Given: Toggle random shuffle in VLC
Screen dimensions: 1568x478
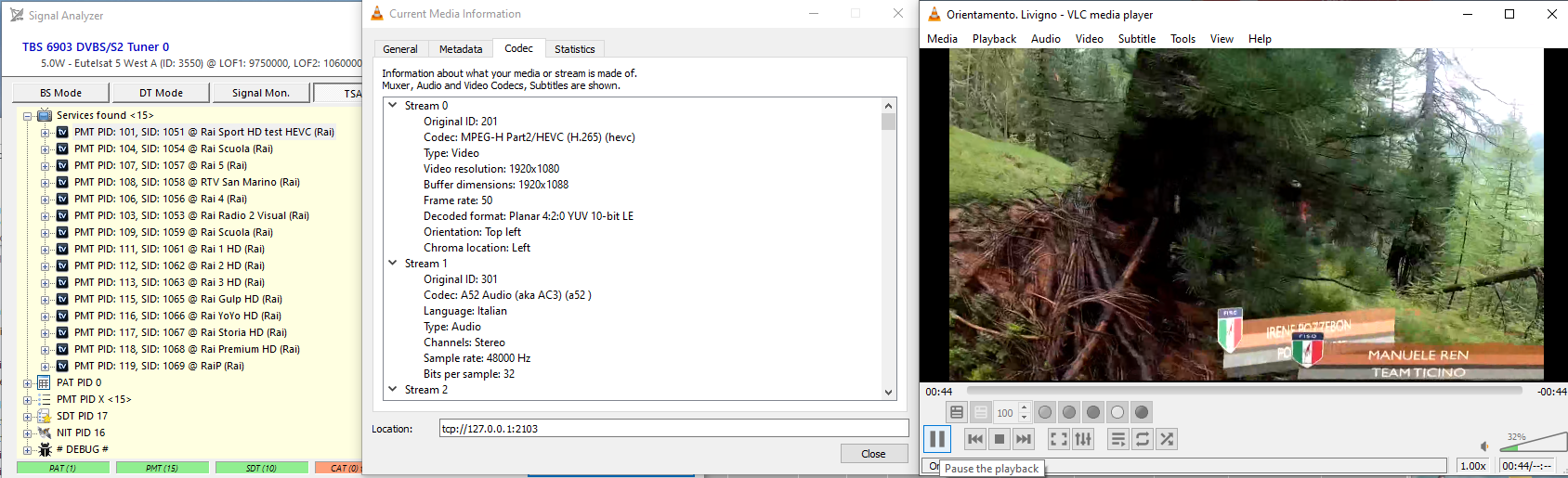Looking at the screenshot, I should (1167, 439).
